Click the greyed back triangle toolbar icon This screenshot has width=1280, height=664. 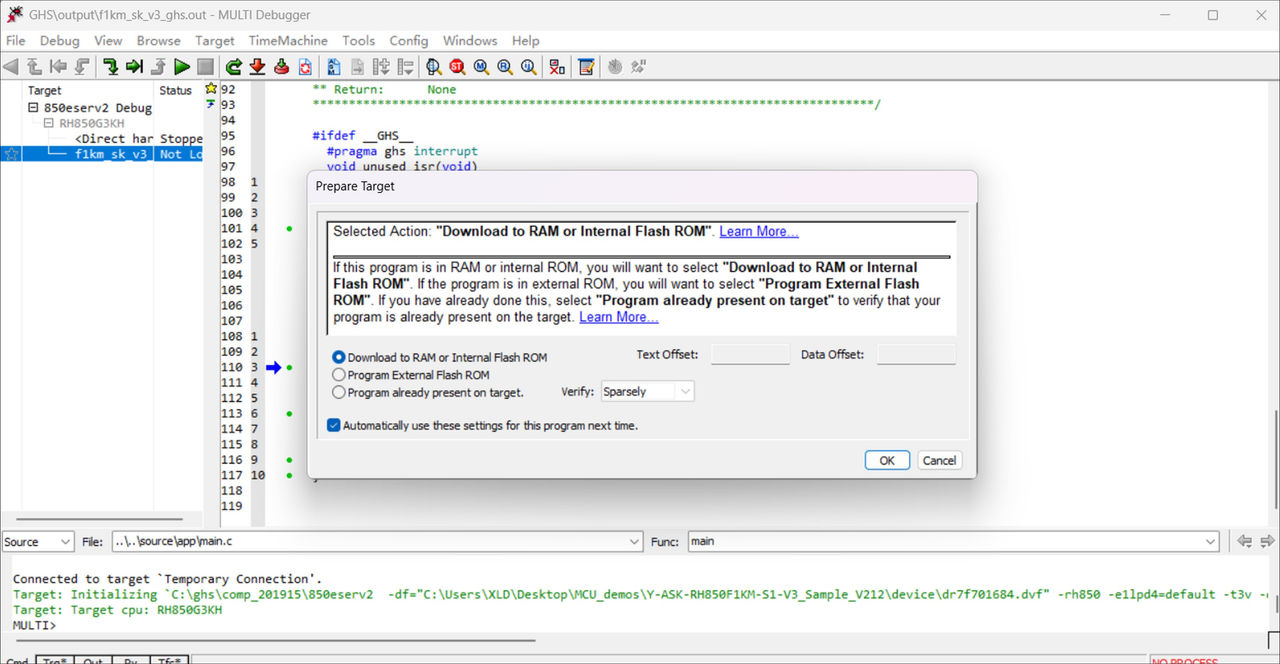click(x=11, y=67)
